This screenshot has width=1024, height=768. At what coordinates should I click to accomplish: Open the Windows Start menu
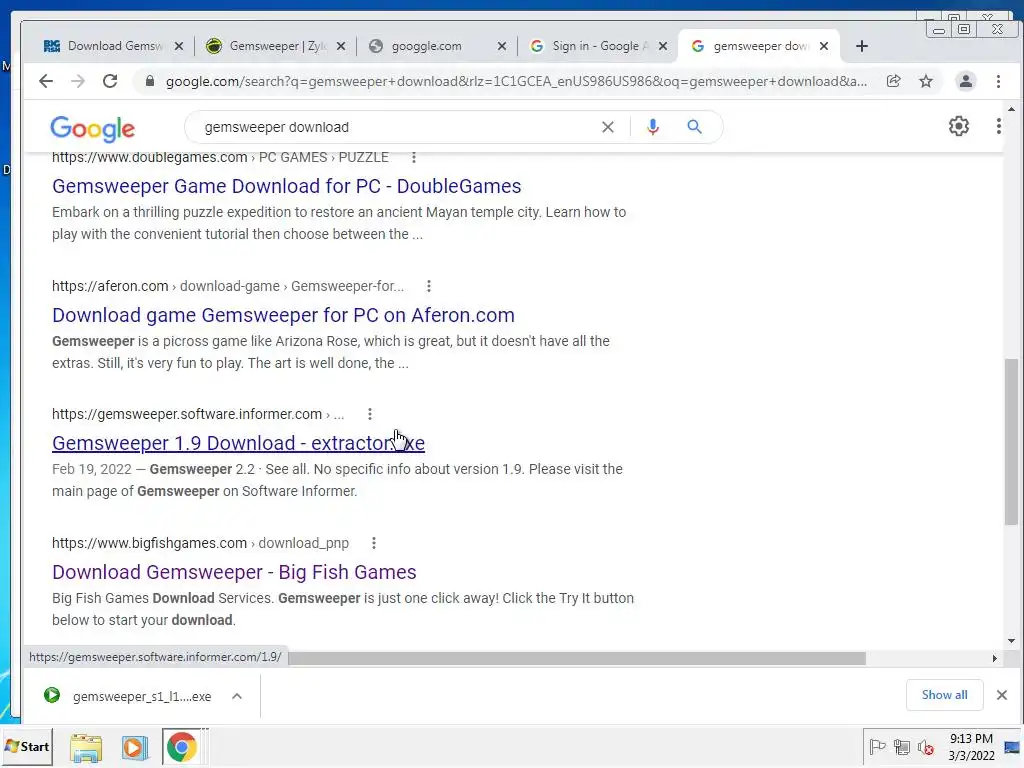27,746
